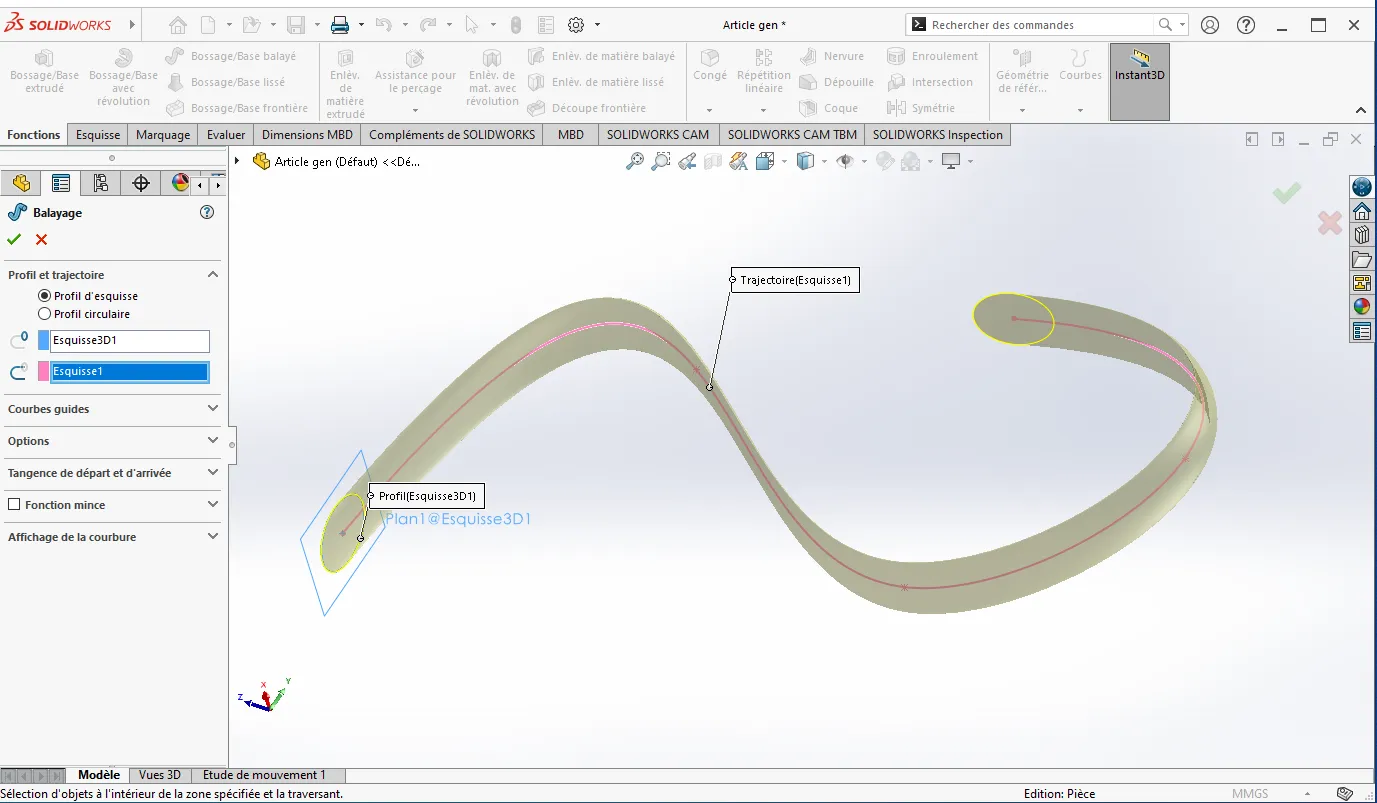The height and width of the screenshot is (803, 1377).
Task: Select the Profil d'esquisse radio button
Action: [44, 296]
